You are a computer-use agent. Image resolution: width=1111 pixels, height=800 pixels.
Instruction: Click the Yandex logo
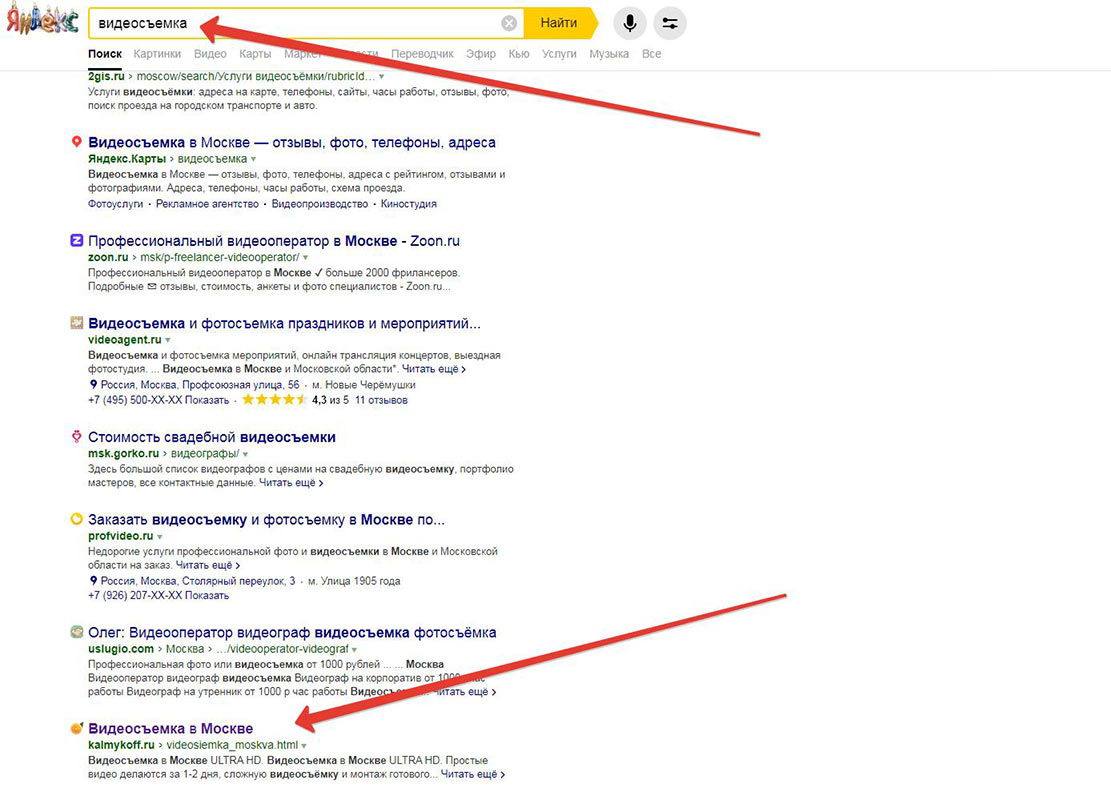point(43,21)
